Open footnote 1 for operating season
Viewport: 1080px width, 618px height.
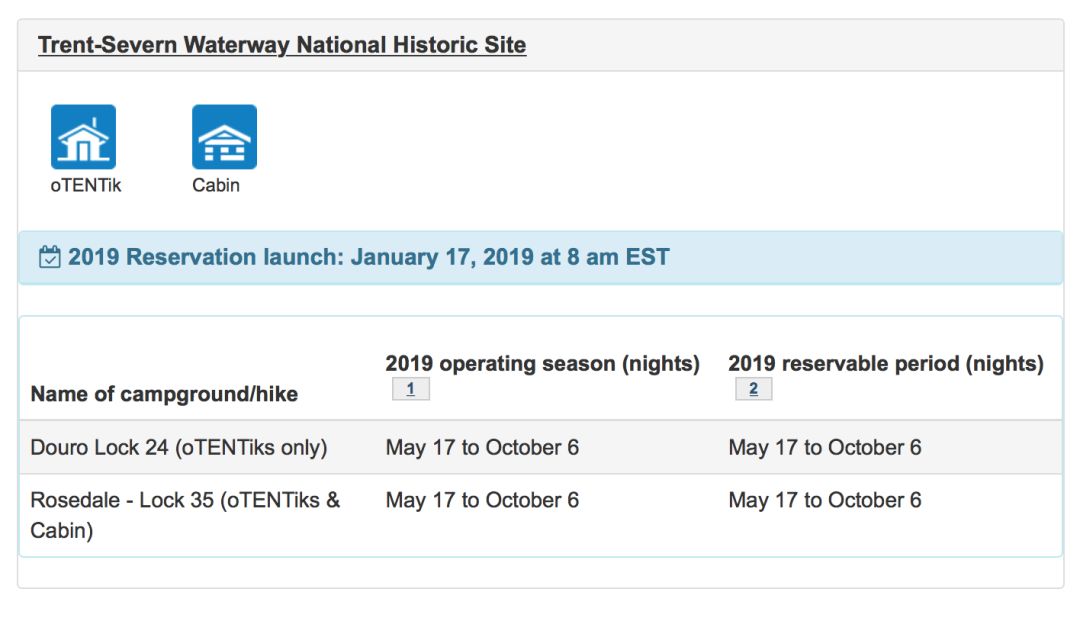point(411,389)
